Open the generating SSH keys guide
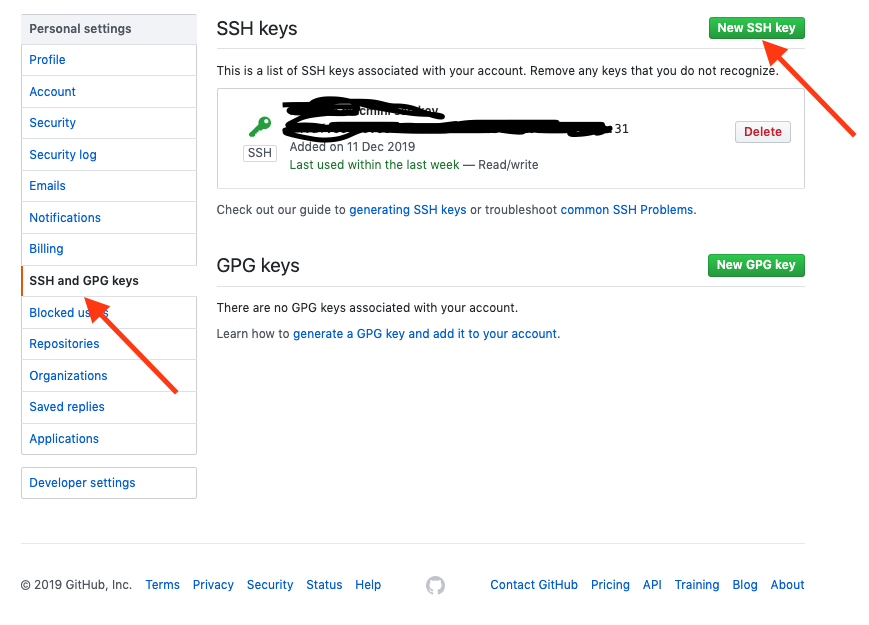Viewport: 869px width, 625px height. click(x=407, y=210)
